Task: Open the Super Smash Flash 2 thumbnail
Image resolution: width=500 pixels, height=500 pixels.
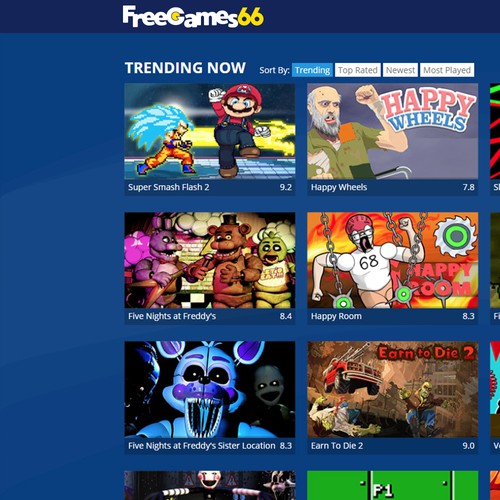Action: click(210, 131)
